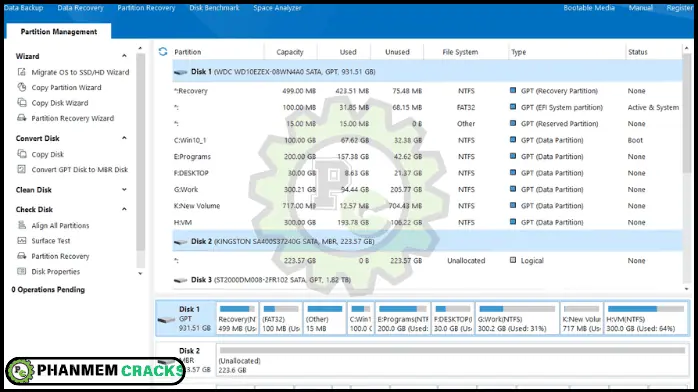The image size is (698, 392).
Task: Click the Type column header
Action: (519, 52)
